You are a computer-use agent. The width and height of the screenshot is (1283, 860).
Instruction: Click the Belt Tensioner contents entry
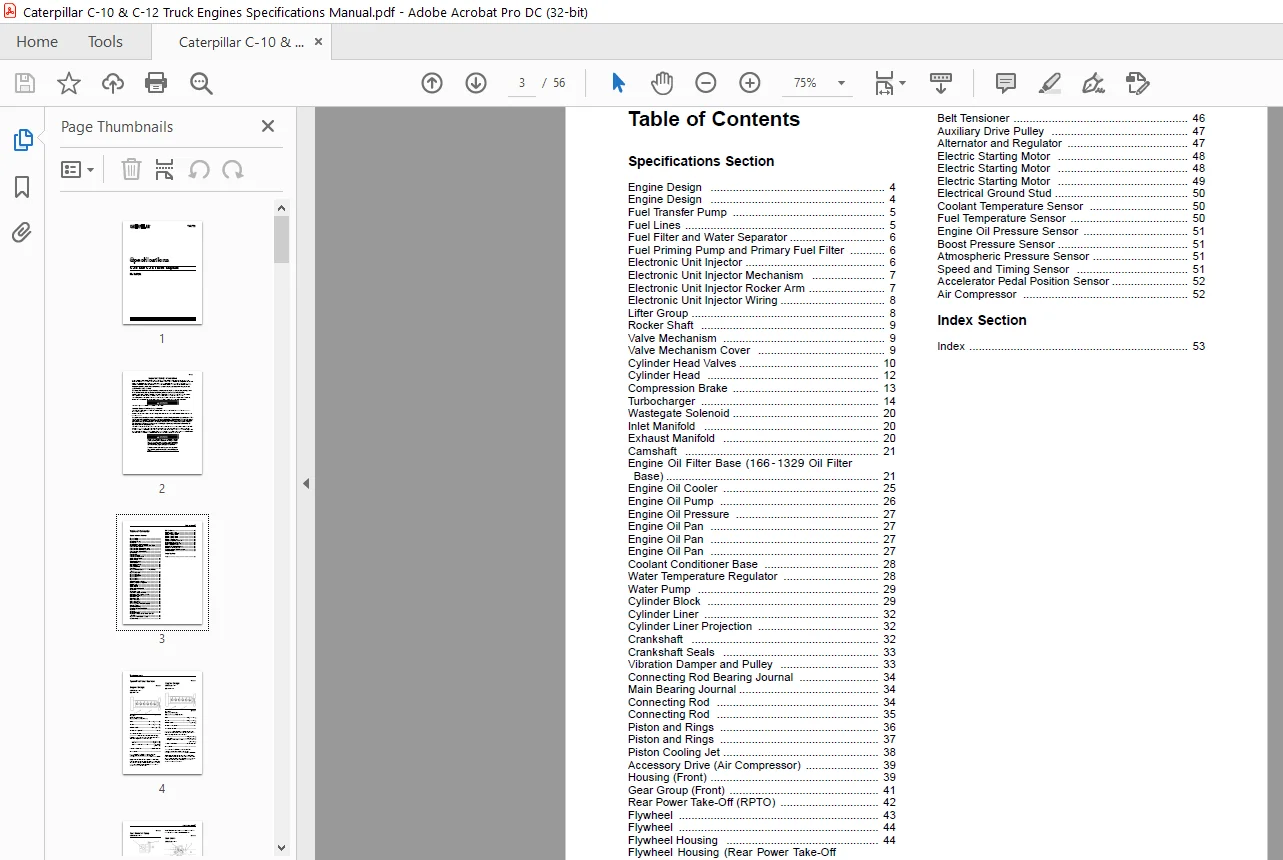[x=1071, y=119]
